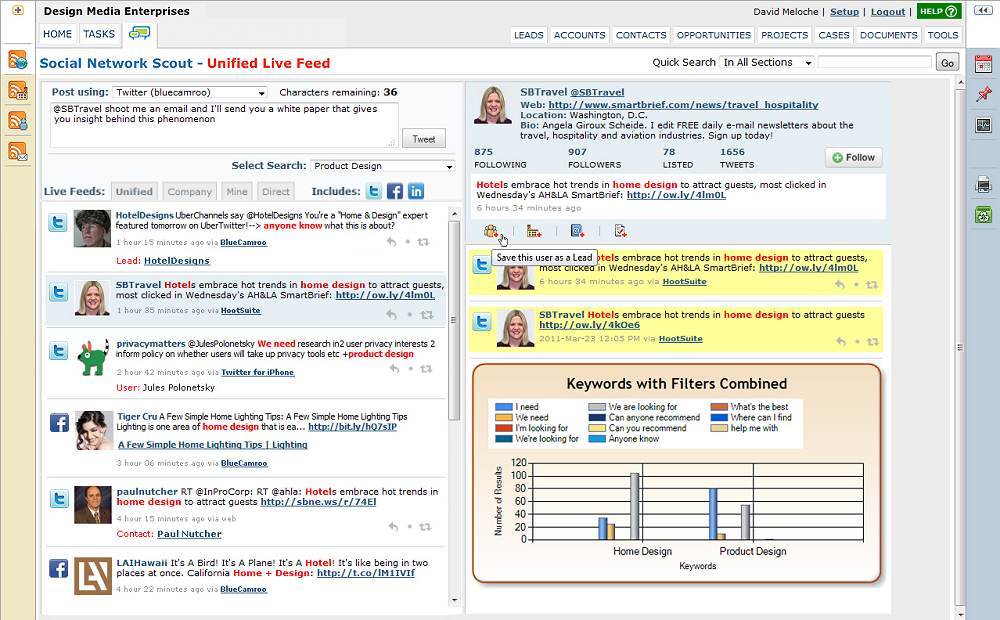This screenshot has height=620, width=1000.
Task: Open the activity monitor icon
Action: coord(983,125)
